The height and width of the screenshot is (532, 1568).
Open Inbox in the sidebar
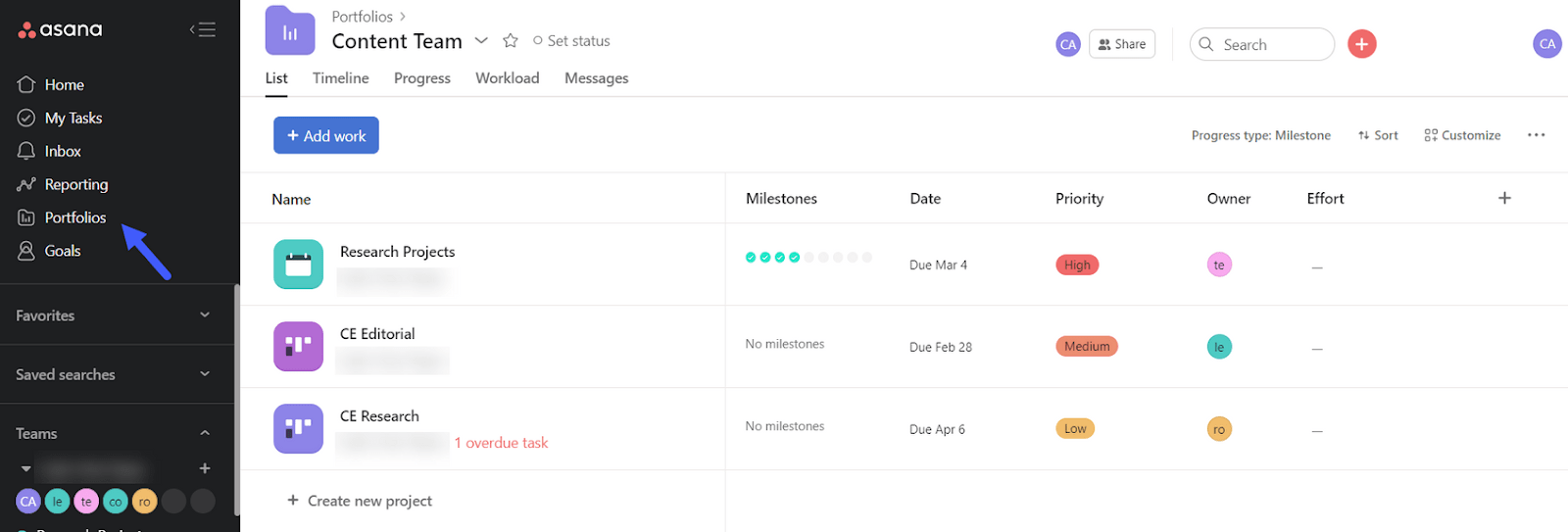(x=63, y=152)
